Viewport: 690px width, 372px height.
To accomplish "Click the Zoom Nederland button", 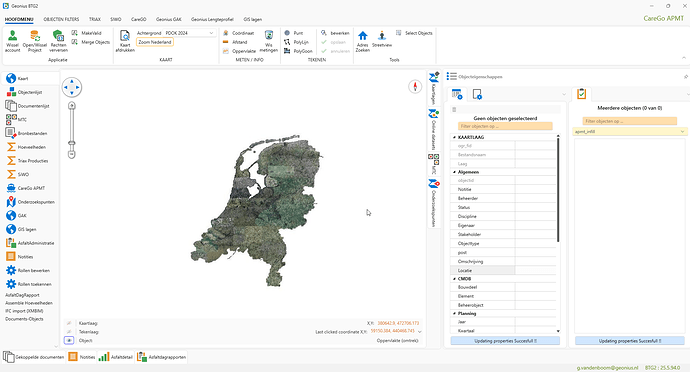I will click(x=155, y=42).
